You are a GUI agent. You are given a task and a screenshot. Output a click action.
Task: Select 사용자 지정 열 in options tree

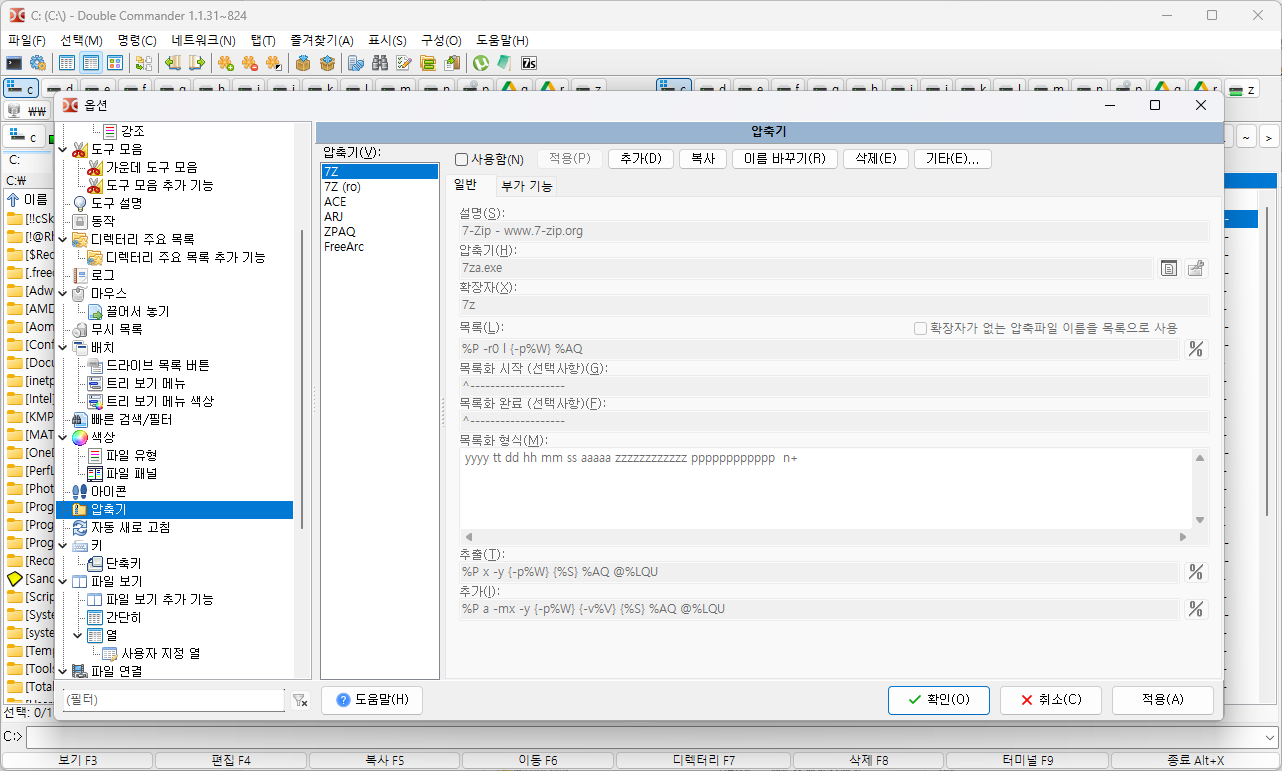tap(161, 653)
